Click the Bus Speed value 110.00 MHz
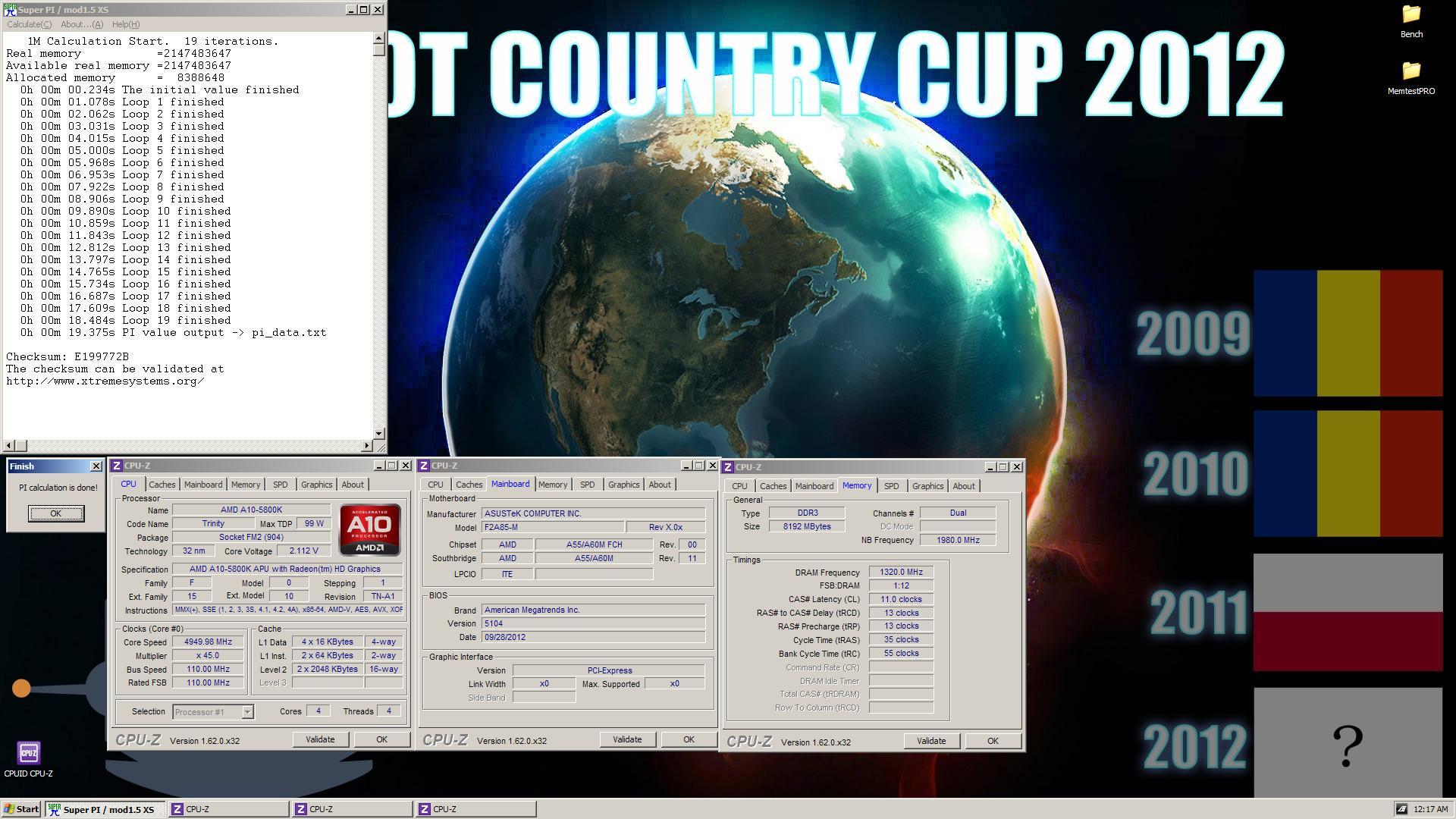 click(208, 669)
